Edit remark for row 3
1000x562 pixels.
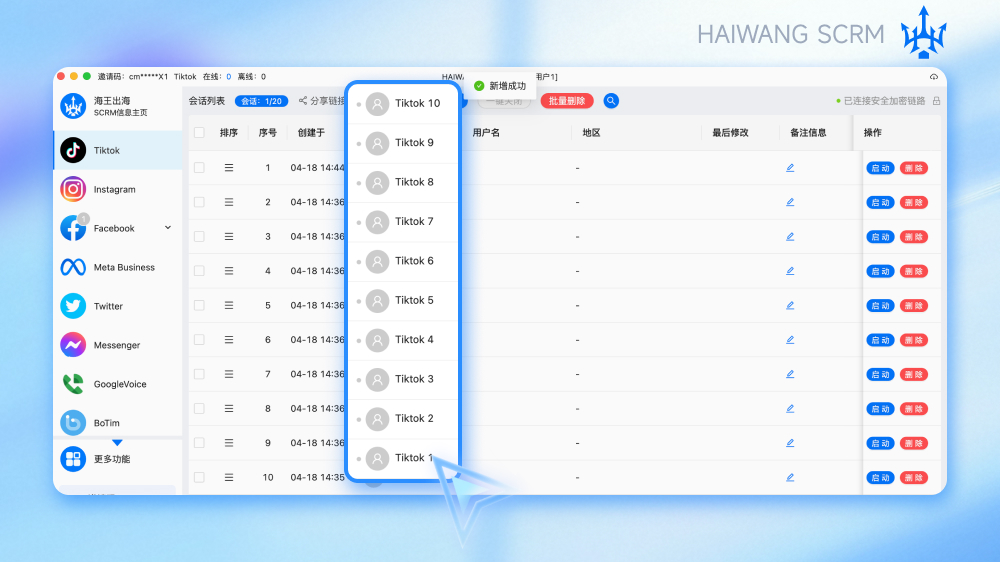click(x=790, y=237)
